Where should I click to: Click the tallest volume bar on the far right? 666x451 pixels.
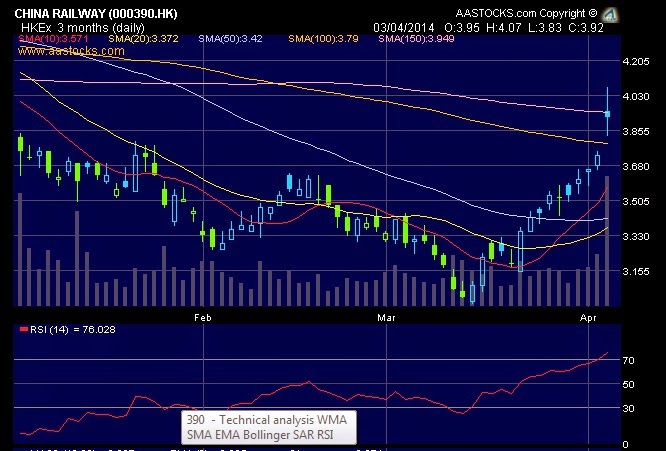coord(607,241)
